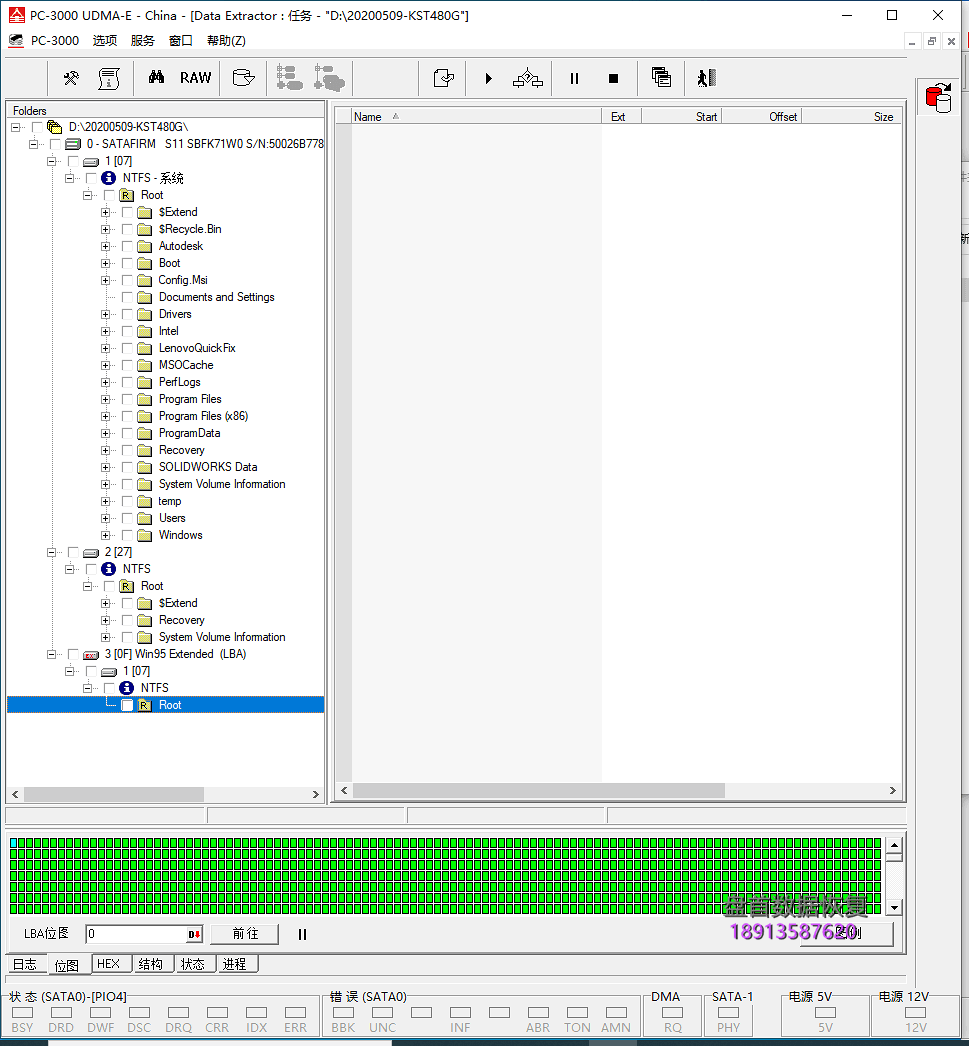Check the Drivers folder checkbox
This screenshot has width=969, height=1046.
127,314
